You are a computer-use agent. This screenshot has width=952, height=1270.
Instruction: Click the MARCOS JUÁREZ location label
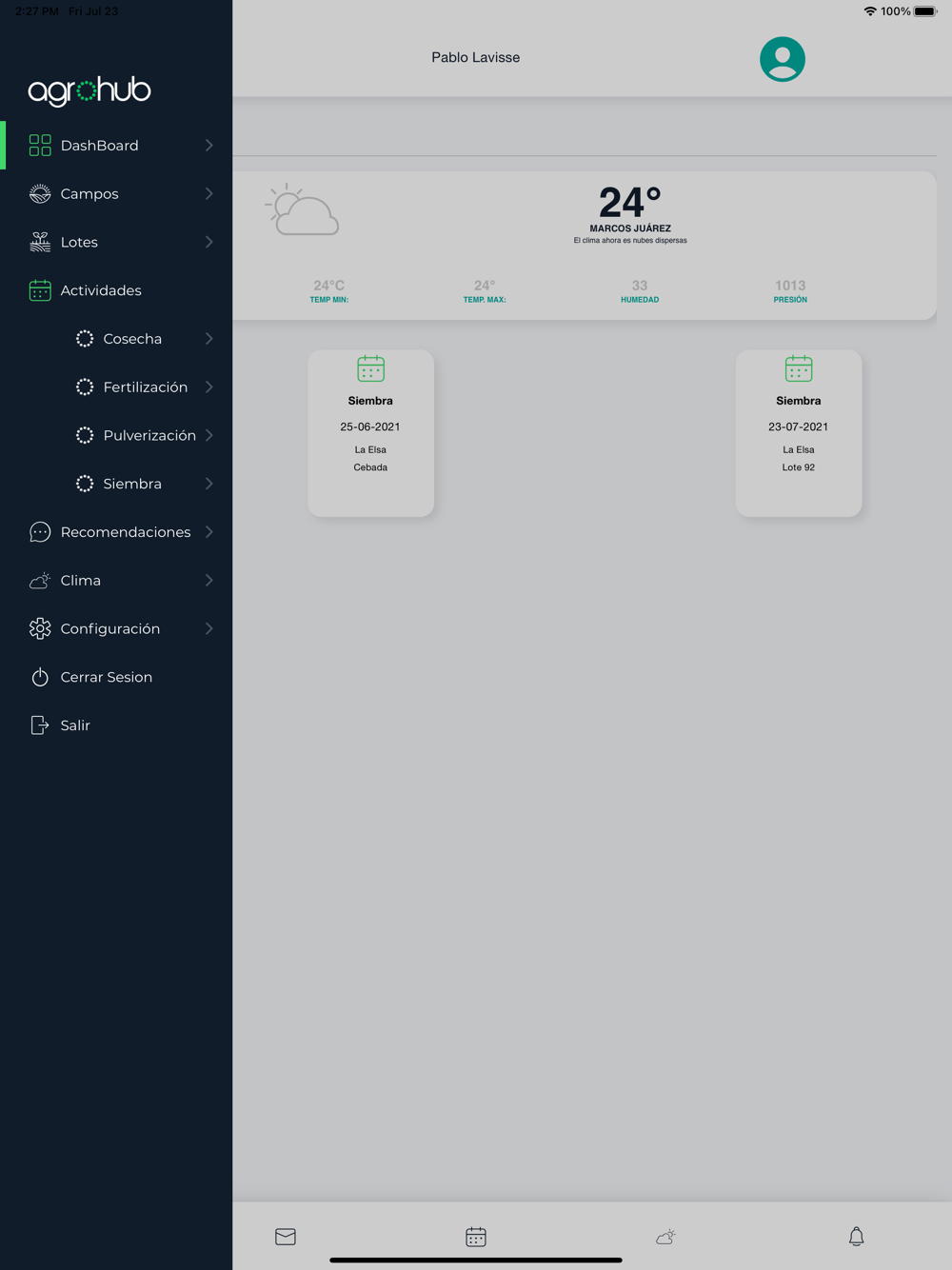[630, 228]
